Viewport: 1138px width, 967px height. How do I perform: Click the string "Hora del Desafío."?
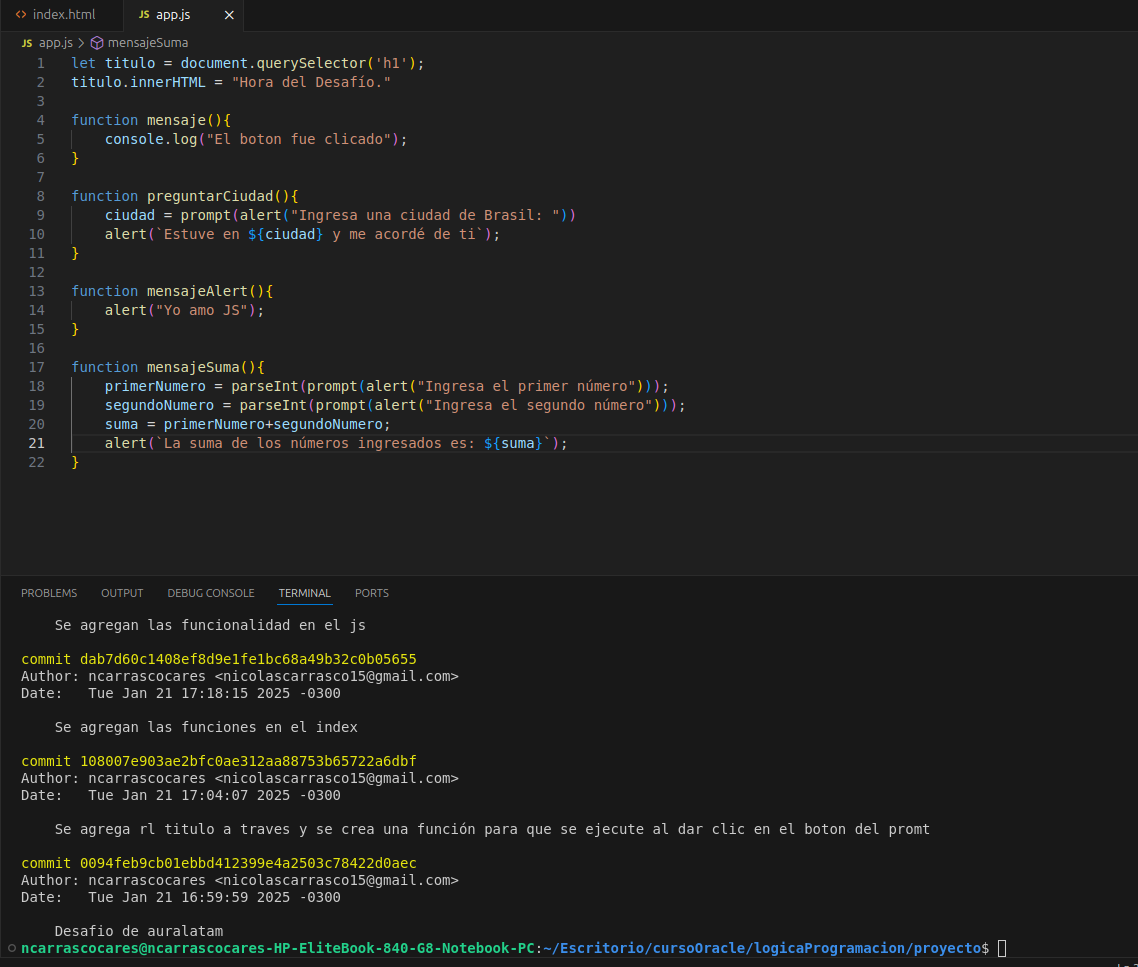tap(311, 82)
